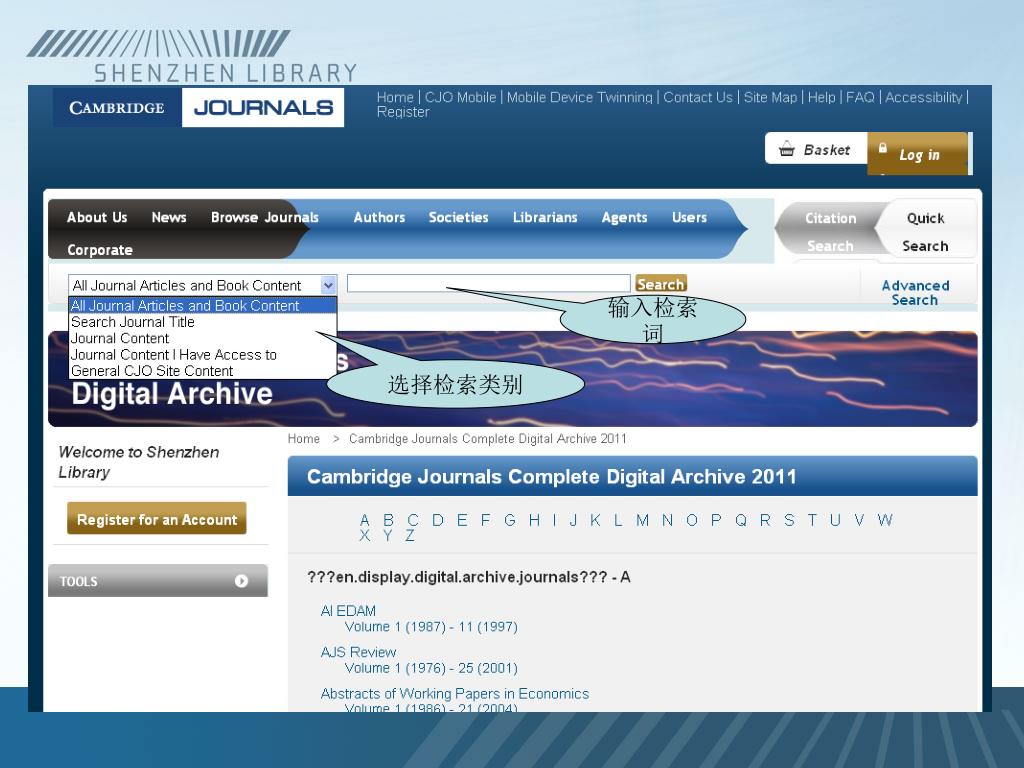Jump to journals starting with letter C

coord(413,520)
